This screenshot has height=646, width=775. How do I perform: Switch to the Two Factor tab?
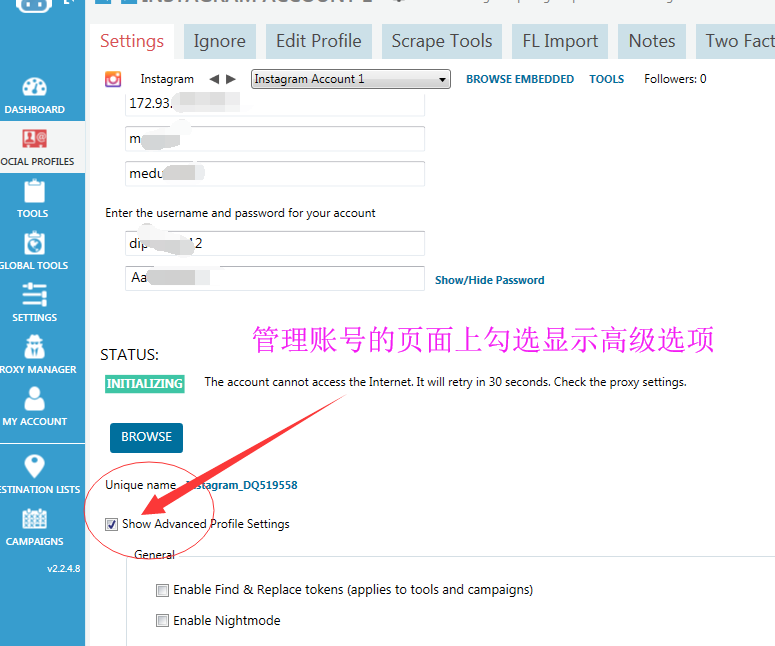735,41
